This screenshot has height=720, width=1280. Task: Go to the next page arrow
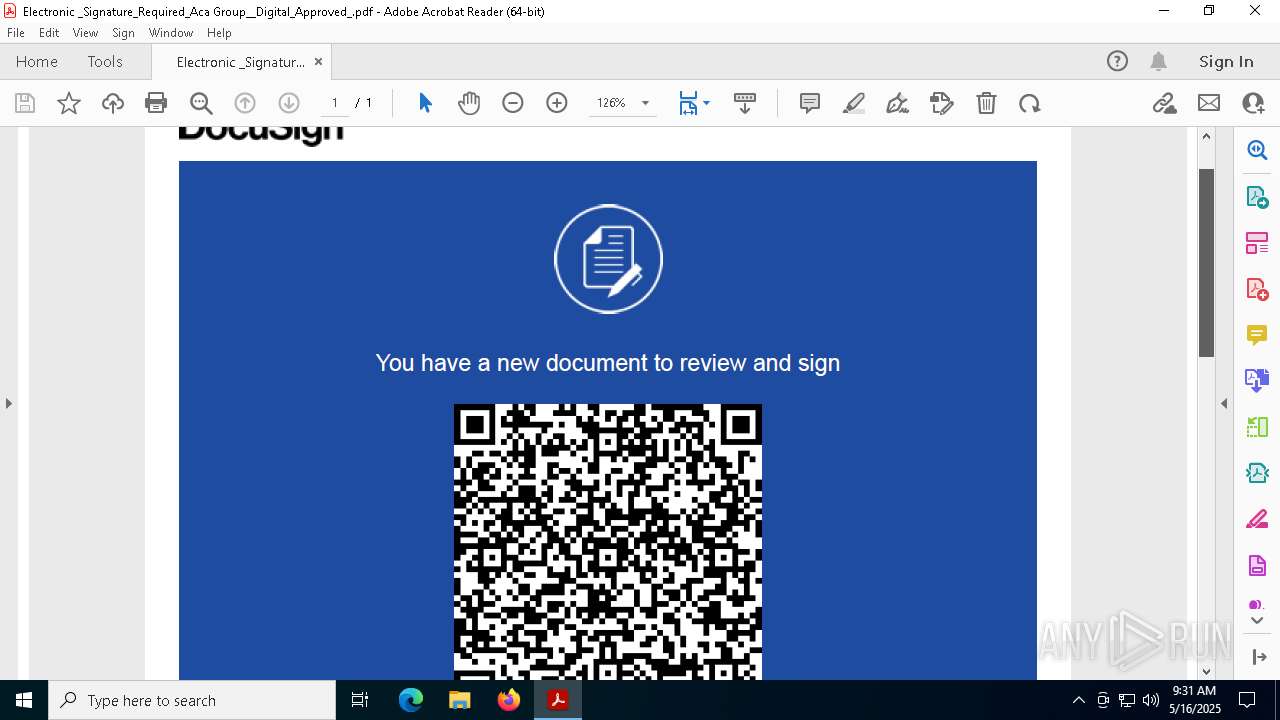(289, 103)
